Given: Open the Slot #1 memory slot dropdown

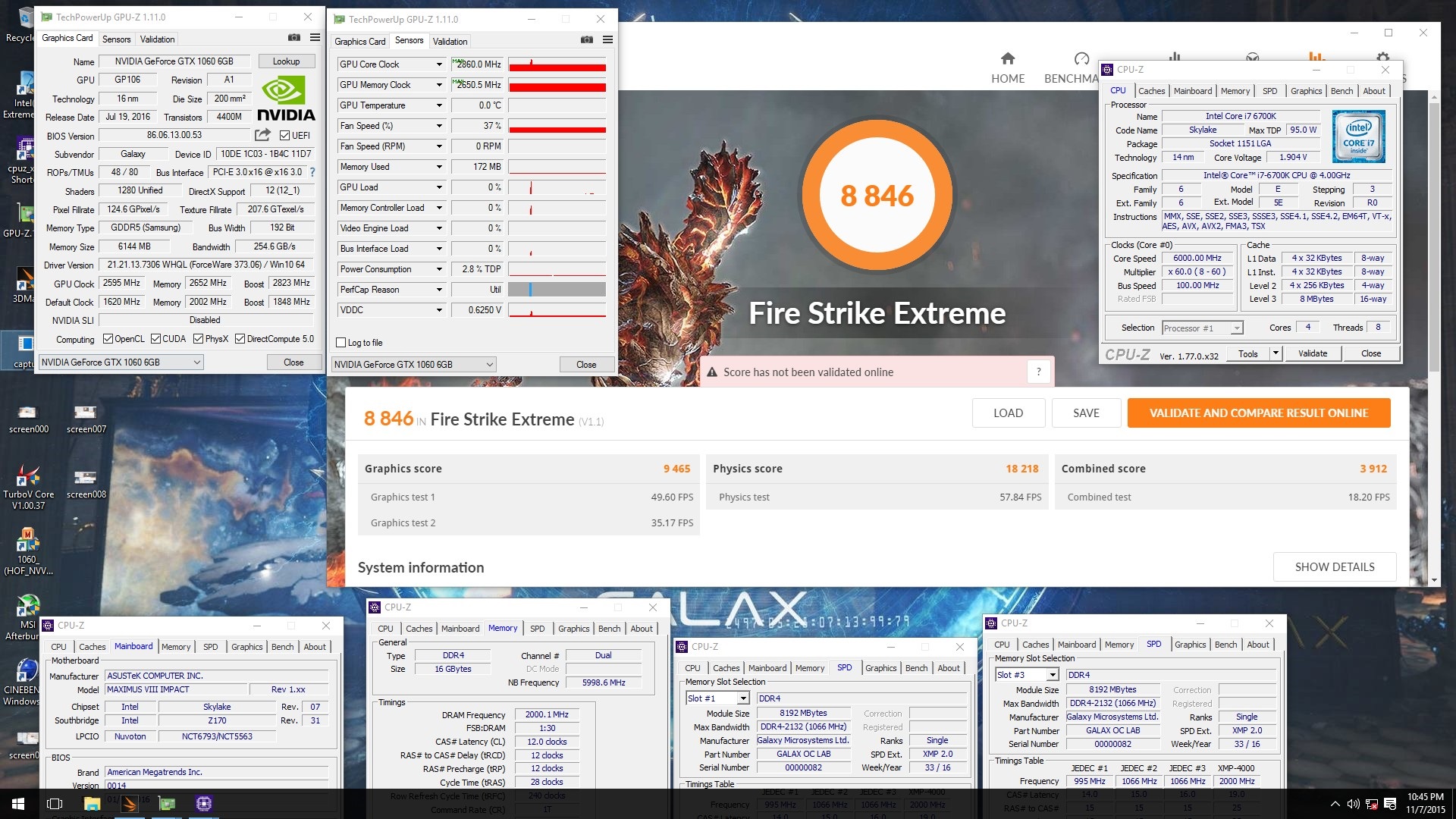Looking at the screenshot, I should (x=742, y=698).
